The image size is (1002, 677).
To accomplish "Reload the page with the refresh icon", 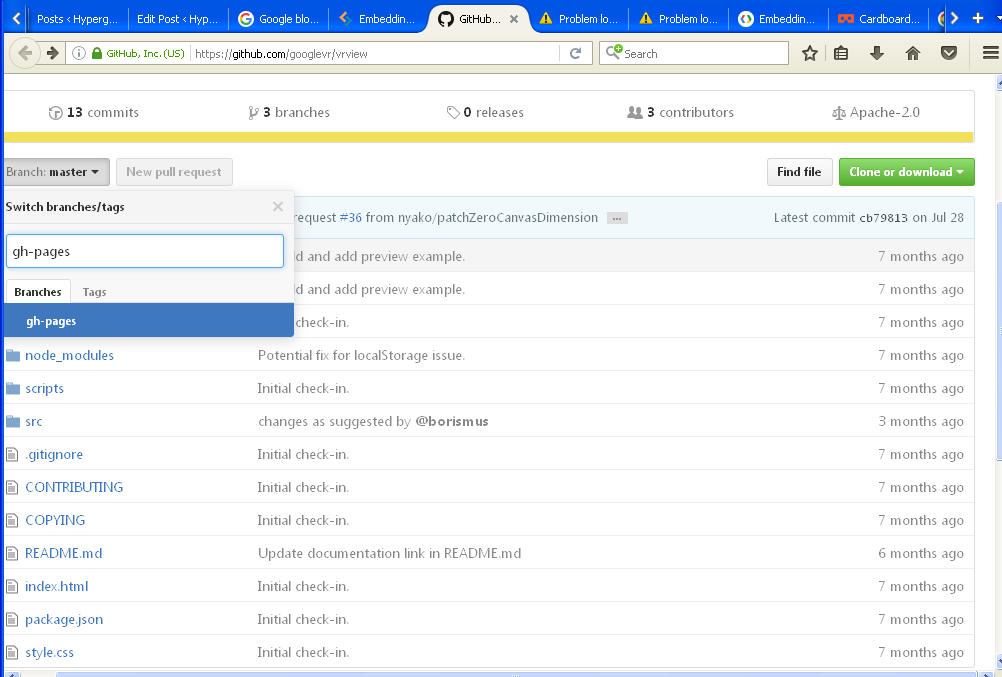I will click(x=575, y=54).
